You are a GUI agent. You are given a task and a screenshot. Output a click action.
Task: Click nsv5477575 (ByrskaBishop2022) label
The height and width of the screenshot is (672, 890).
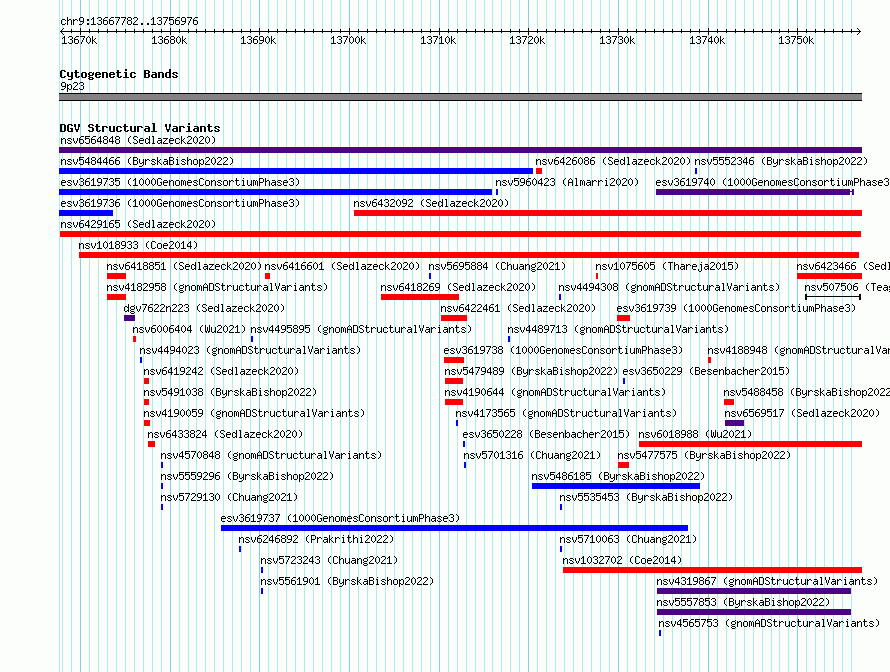pos(704,455)
